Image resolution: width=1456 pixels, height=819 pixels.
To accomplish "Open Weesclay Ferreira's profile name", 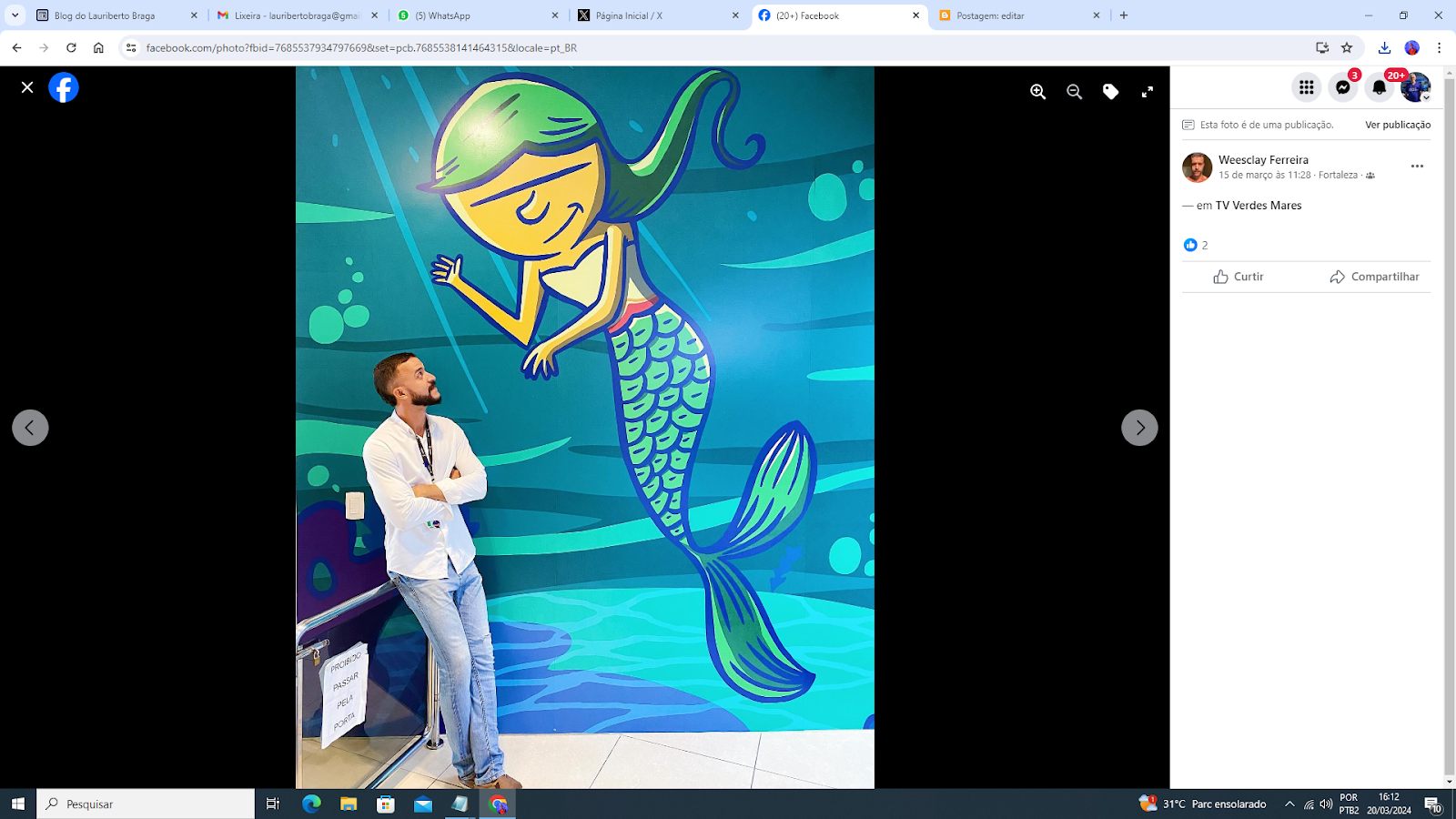I will (1263, 160).
